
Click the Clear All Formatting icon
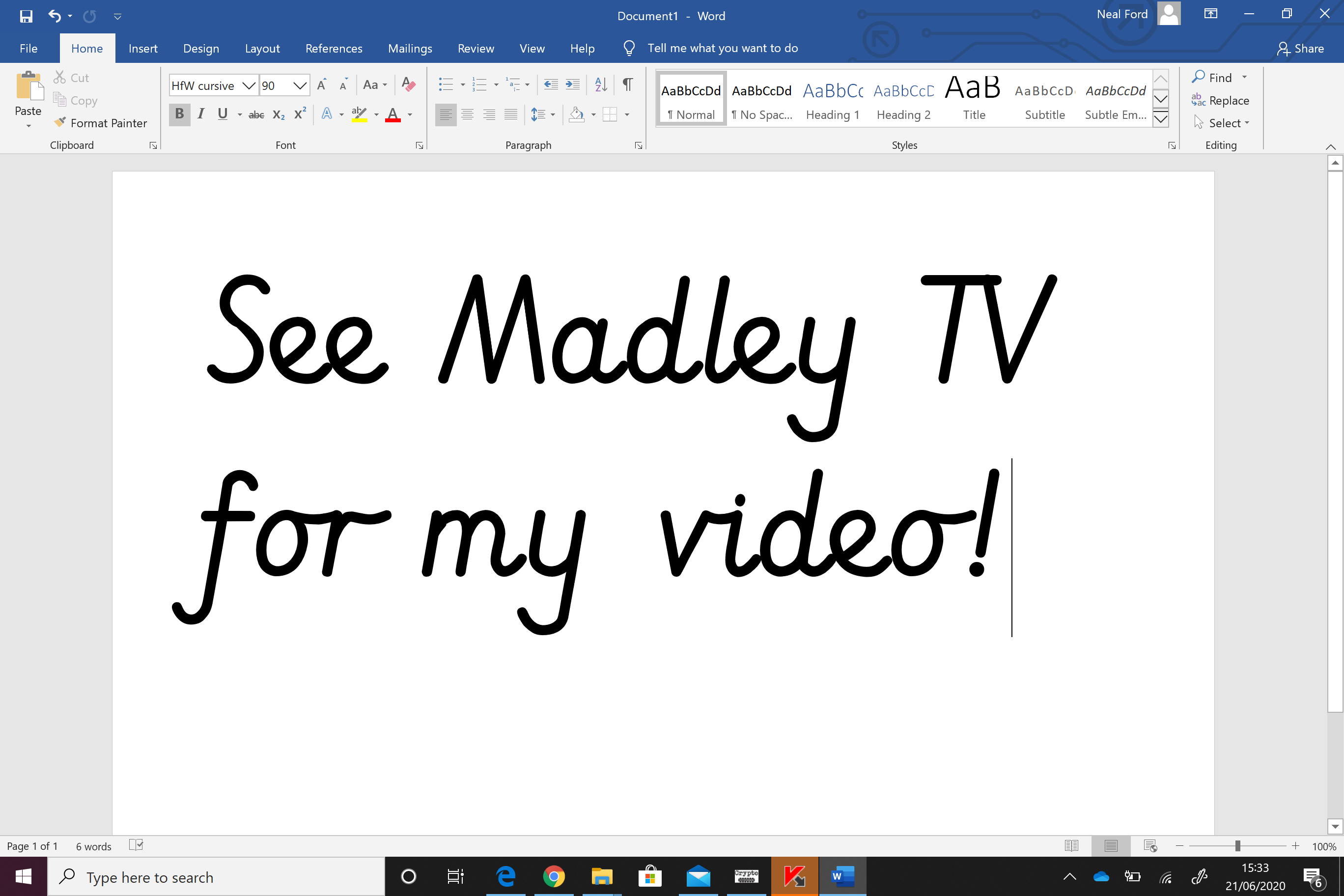pyautogui.click(x=409, y=84)
